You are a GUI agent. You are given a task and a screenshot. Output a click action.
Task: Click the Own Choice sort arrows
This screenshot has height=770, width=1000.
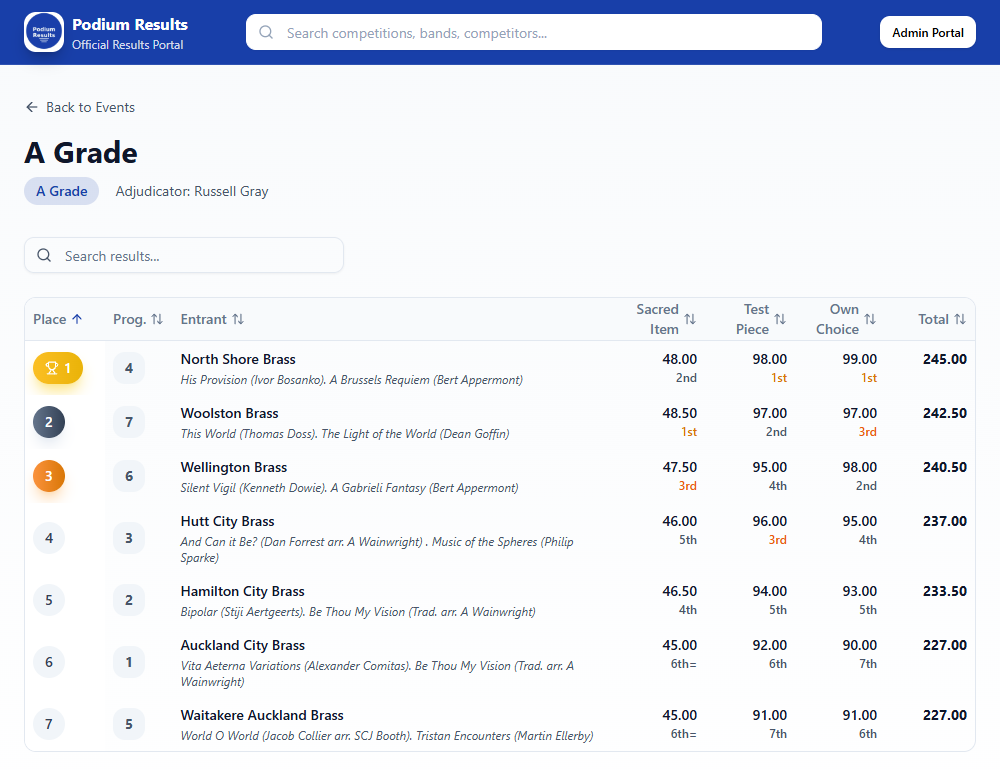click(870, 319)
